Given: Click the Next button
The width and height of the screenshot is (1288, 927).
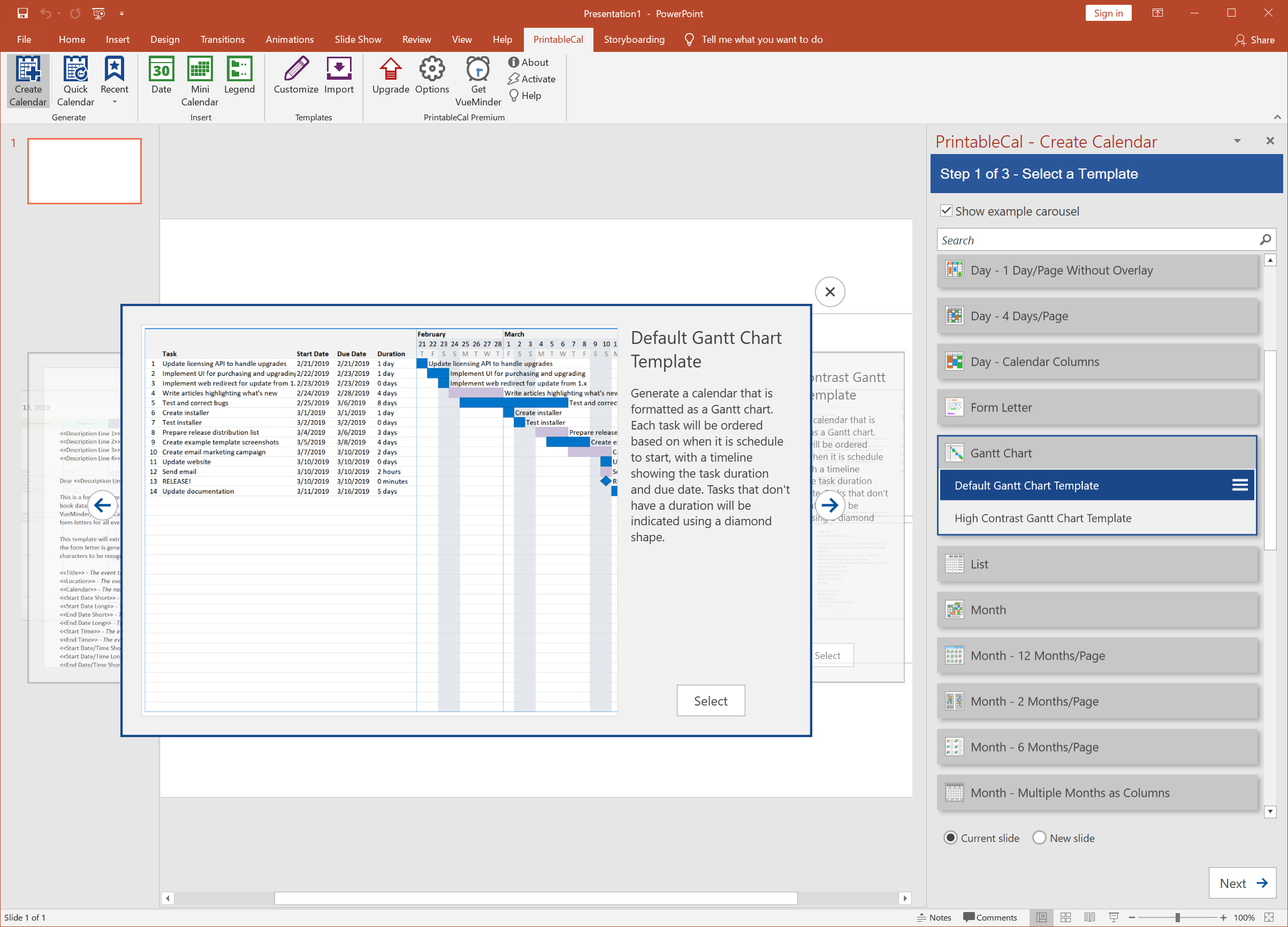Looking at the screenshot, I should tap(1242, 883).
